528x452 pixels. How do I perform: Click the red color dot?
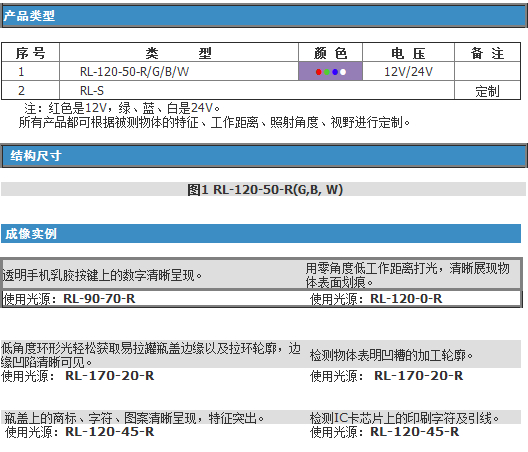click(x=319, y=72)
